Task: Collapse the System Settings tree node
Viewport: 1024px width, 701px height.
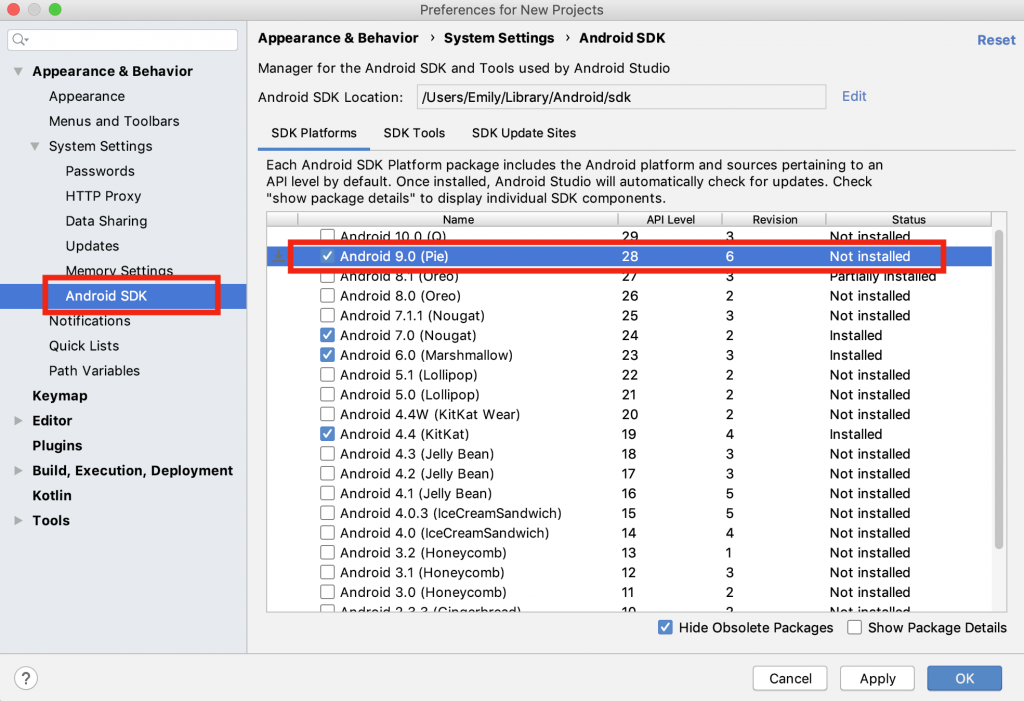Action: 35,147
